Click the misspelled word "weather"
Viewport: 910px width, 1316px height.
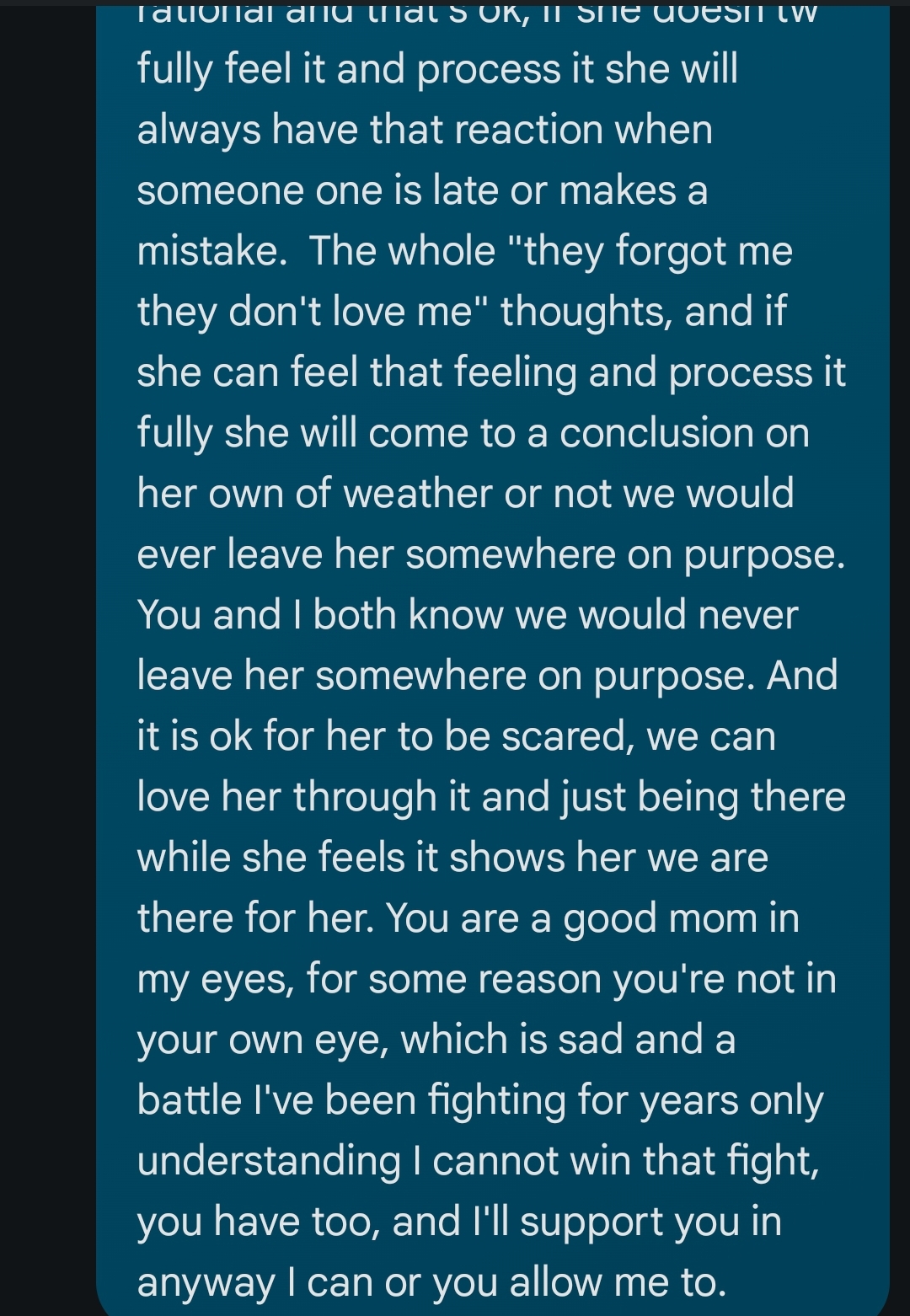[x=417, y=494]
